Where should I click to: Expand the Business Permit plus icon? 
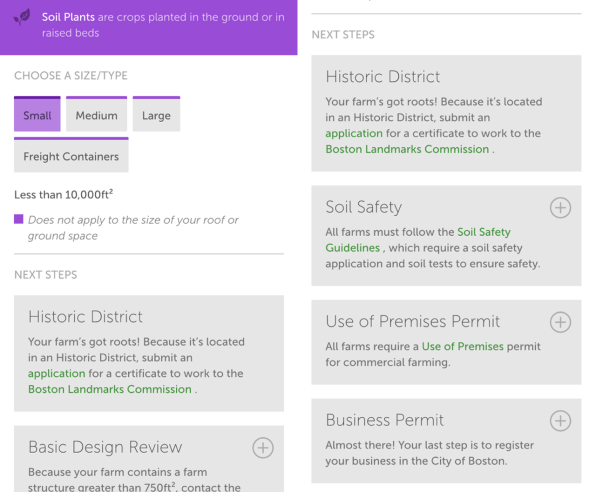click(560, 421)
